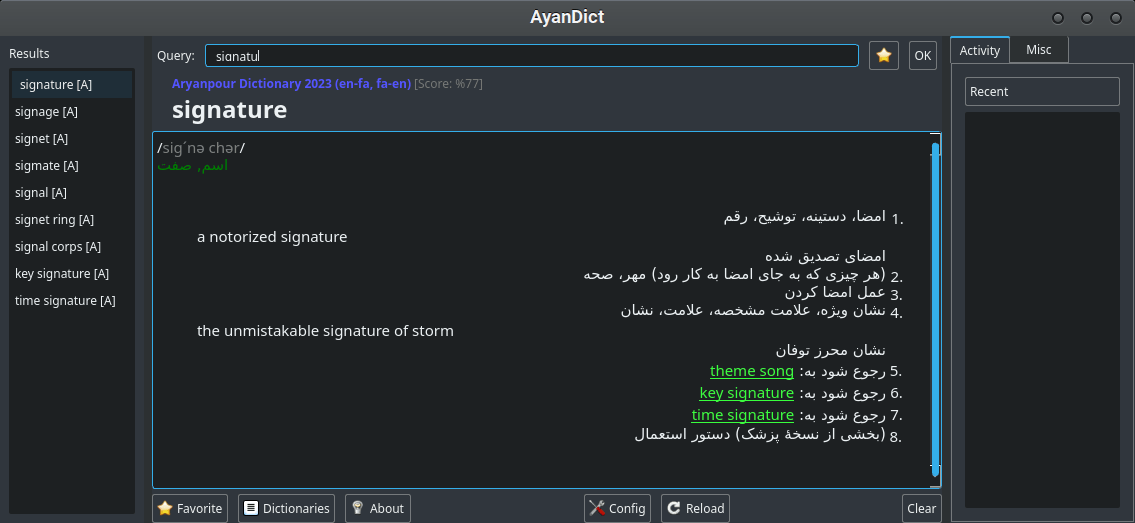Click the Query input field
Viewport: 1135px width, 523px height.
click(x=531, y=56)
